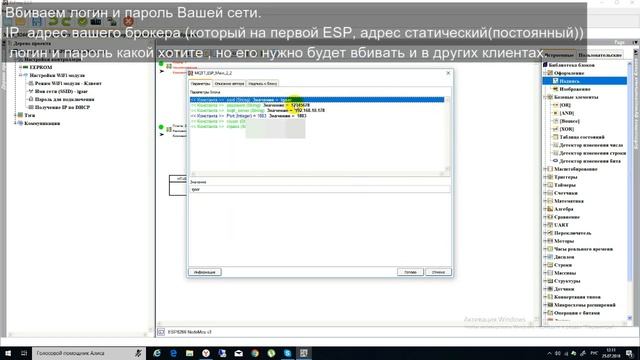
Task: Select Конвертация типов category
Action: click(577, 297)
